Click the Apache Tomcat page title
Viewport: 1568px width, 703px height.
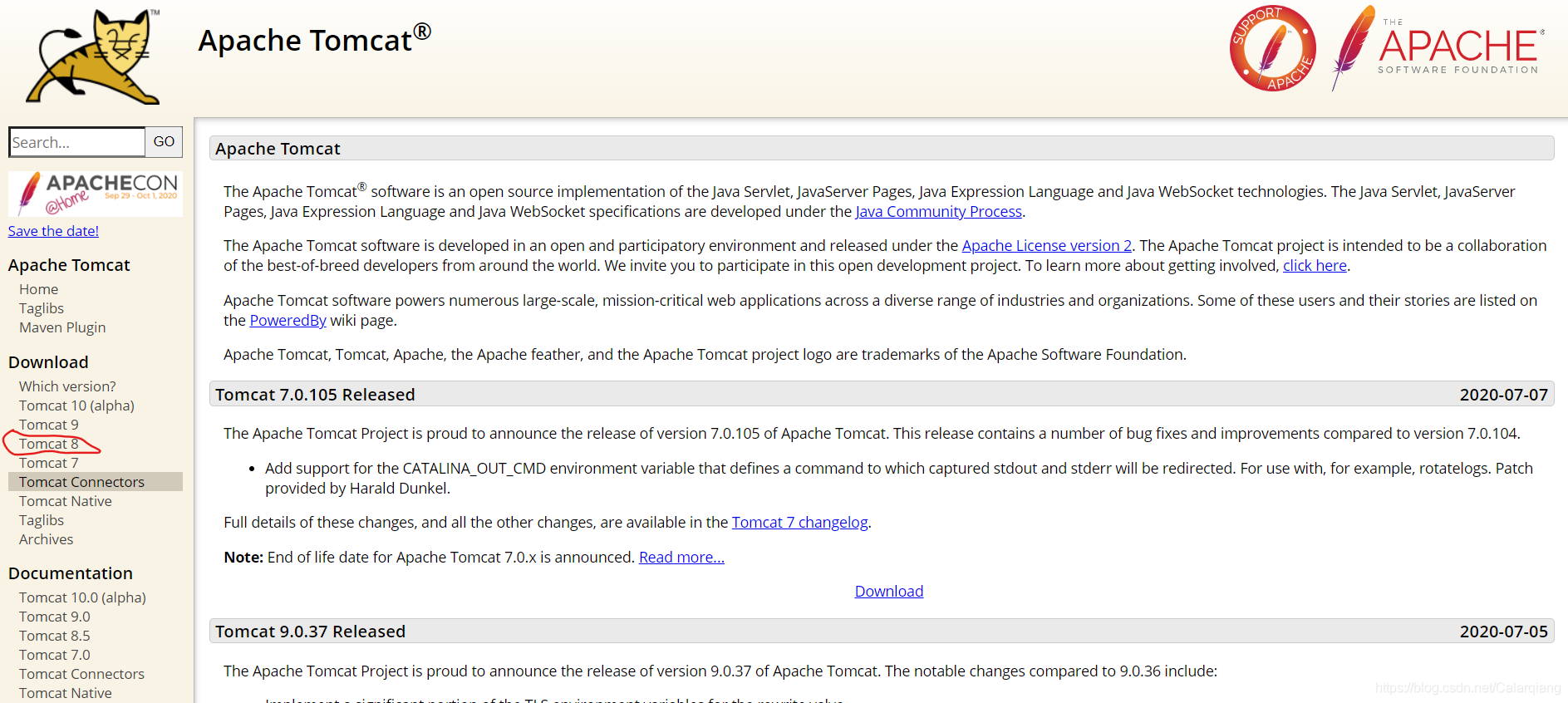(314, 40)
